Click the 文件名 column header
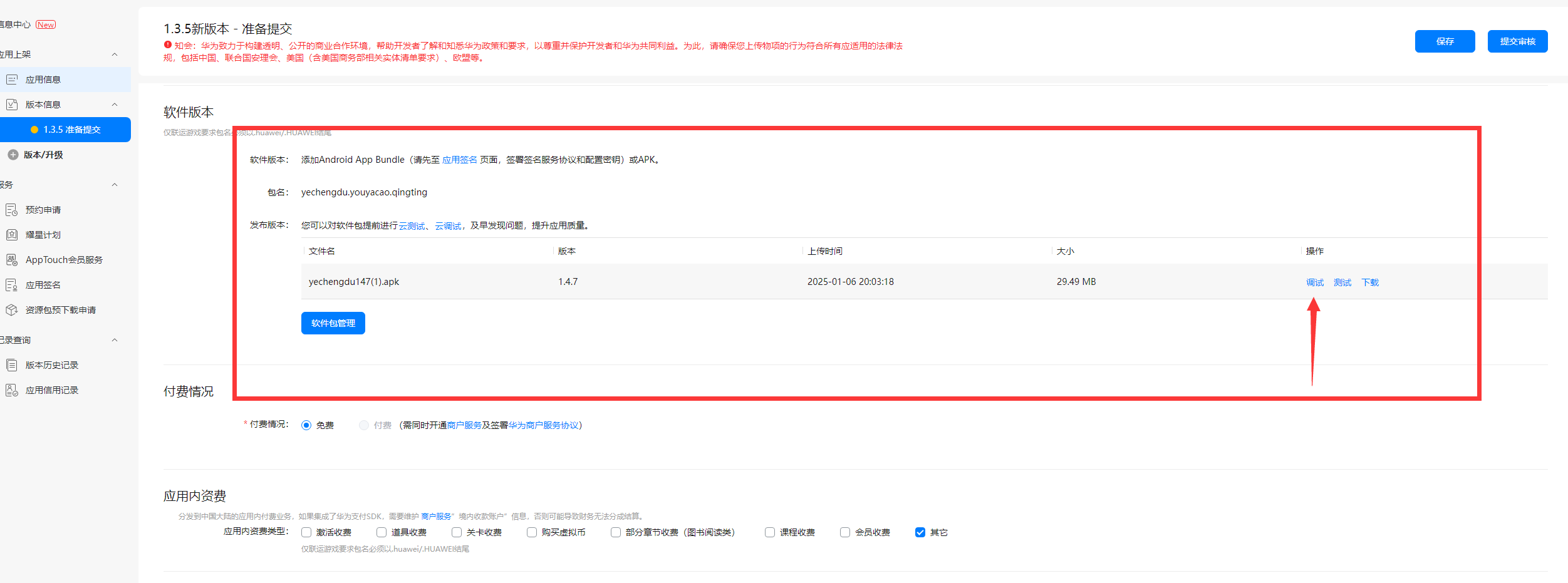 (x=322, y=251)
